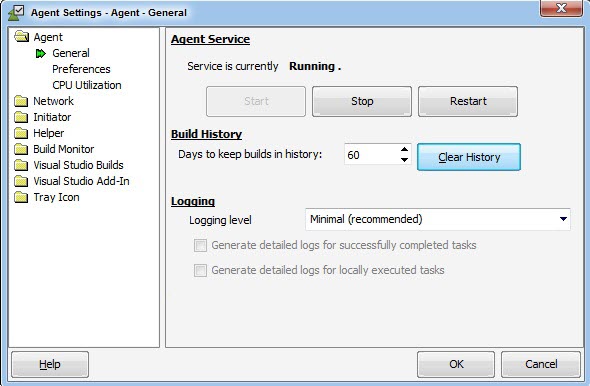Toggle detailed logs for locally executed tasks
This screenshot has width=590, height=386.
coord(200,271)
